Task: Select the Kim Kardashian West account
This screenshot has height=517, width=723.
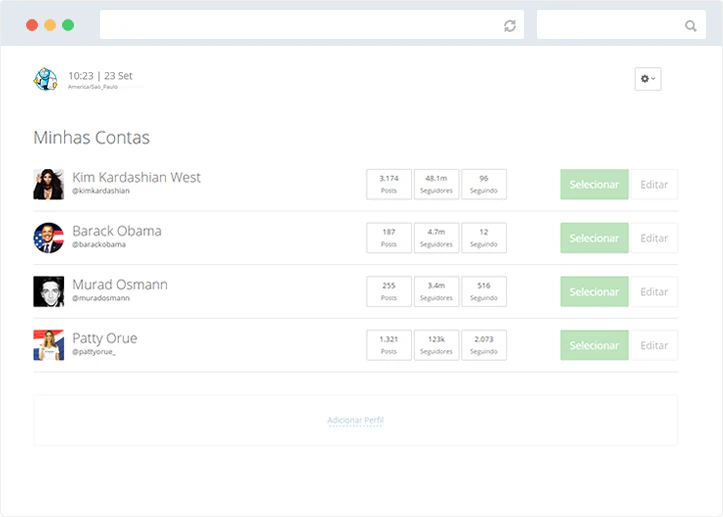Action: [594, 184]
